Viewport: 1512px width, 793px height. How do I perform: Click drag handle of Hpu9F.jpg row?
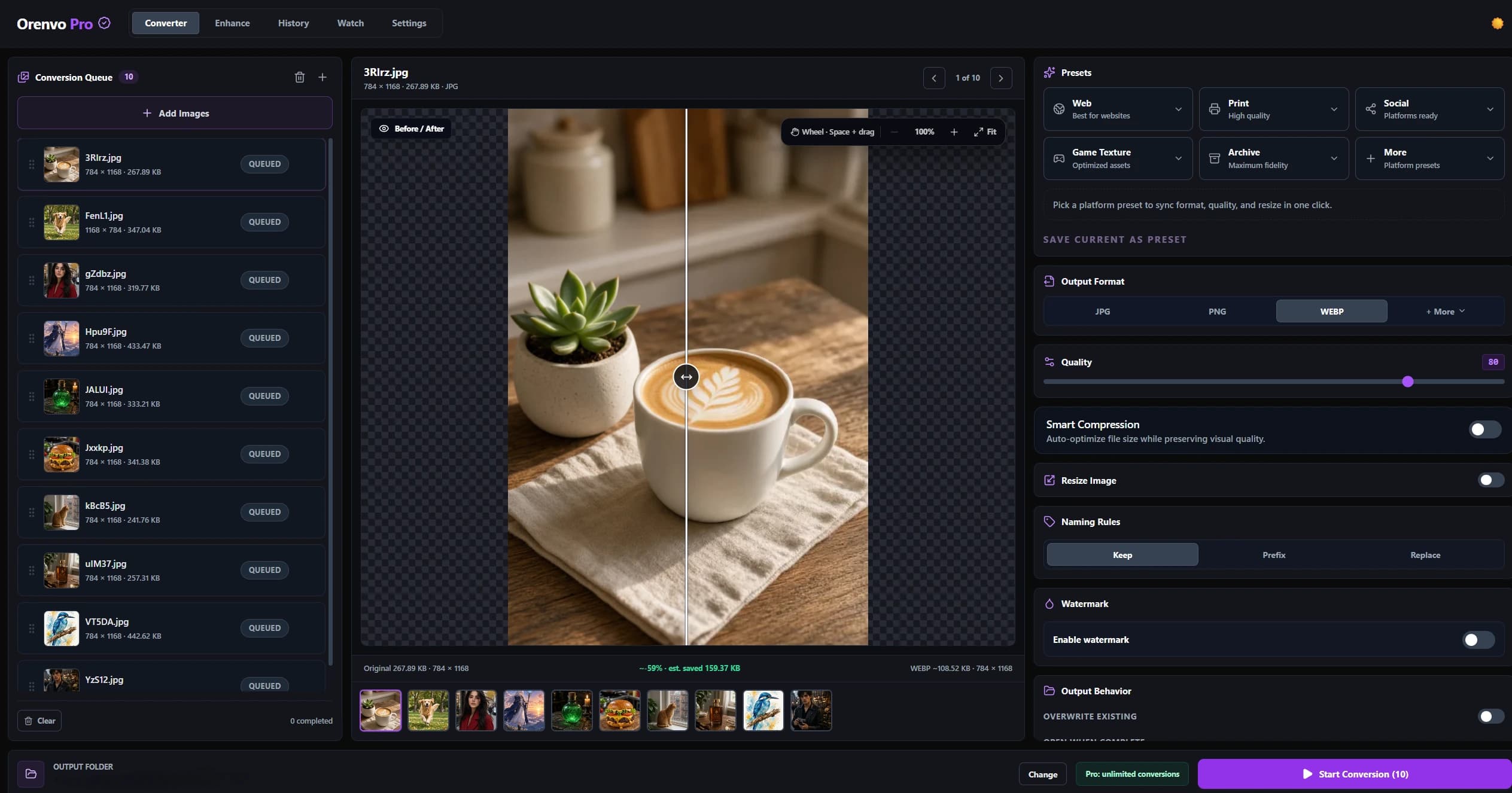click(x=32, y=338)
